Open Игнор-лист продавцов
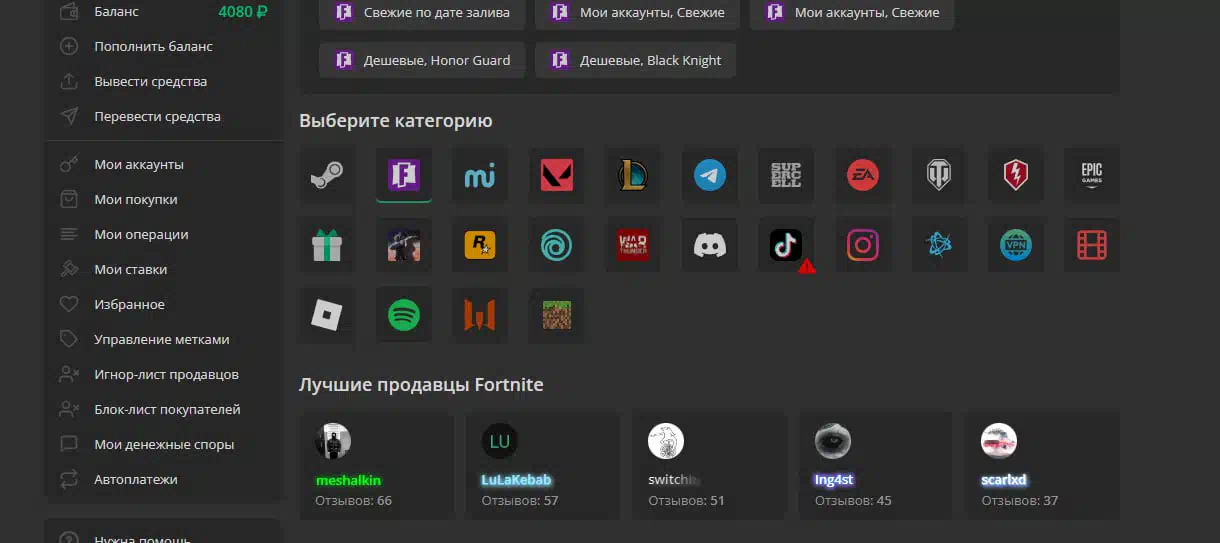 click(164, 374)
